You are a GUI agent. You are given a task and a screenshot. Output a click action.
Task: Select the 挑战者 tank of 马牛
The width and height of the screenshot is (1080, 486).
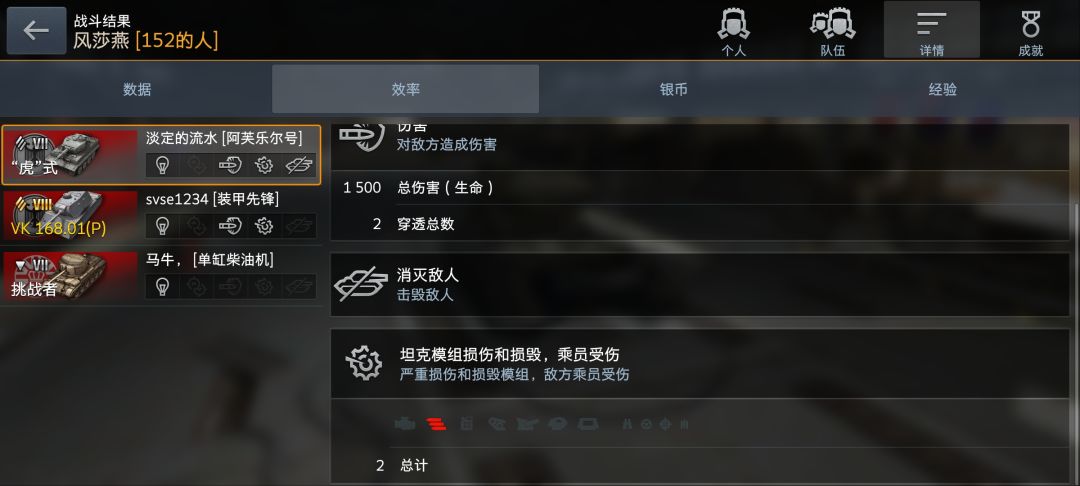161,276
